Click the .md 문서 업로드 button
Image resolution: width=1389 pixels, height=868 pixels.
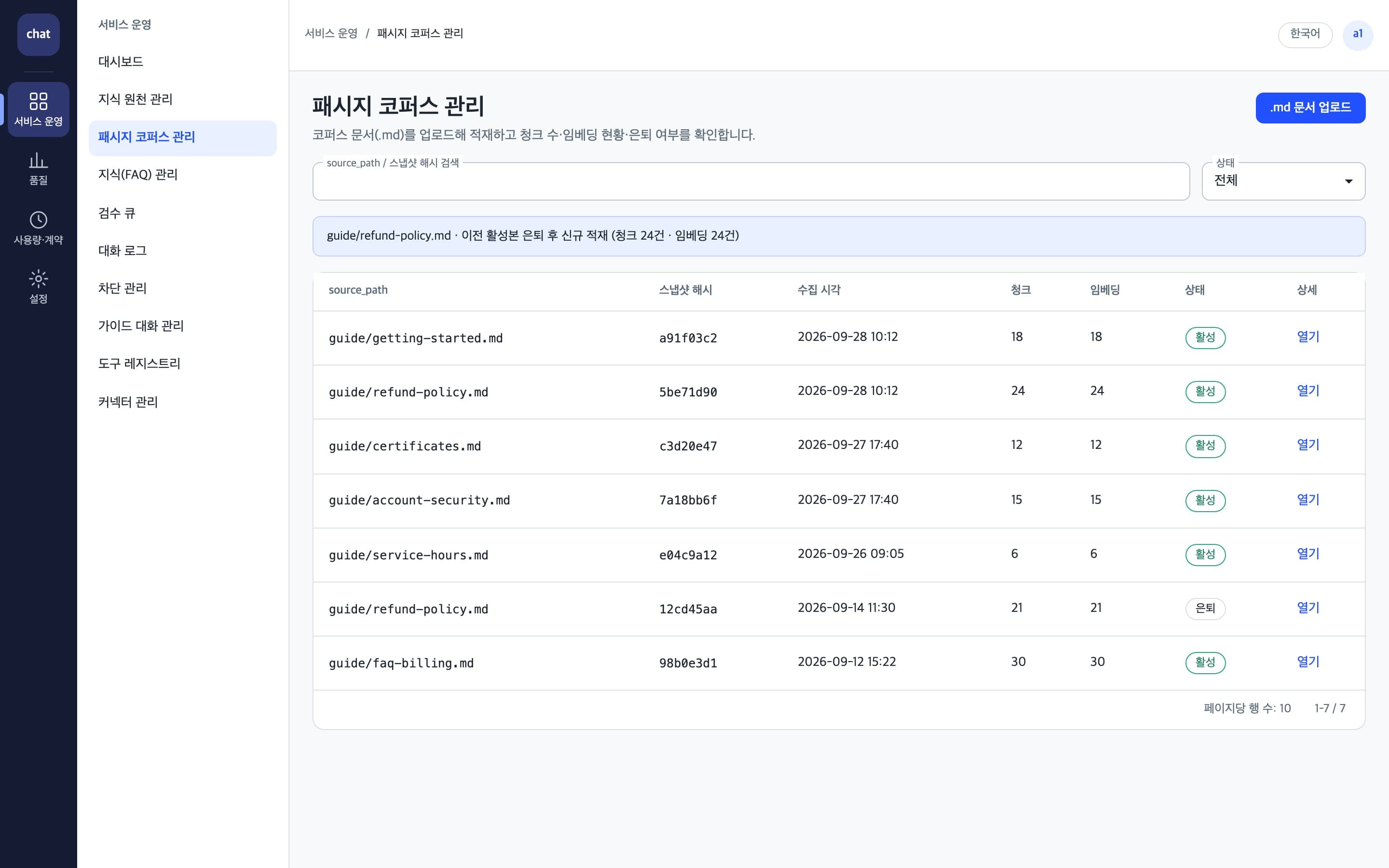(x=1310, y=108)
